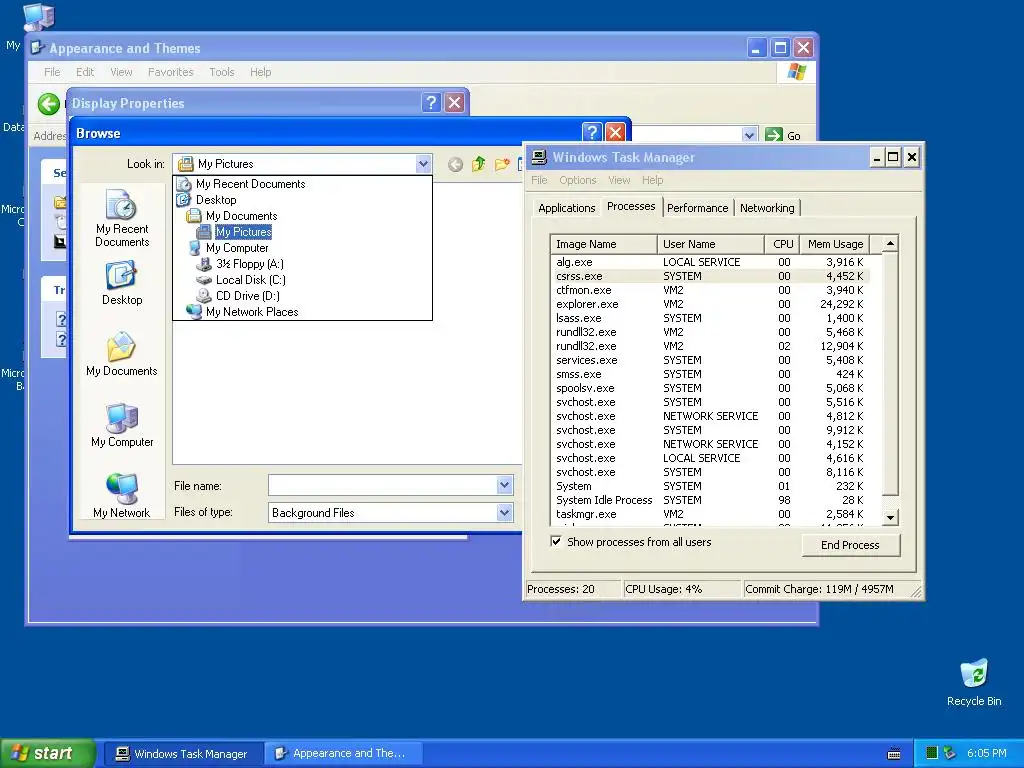Switch to Appearance and Themes taskbar button
The width and height of the screenshot is (1024, 768).
pyautogui.click(x=342, y=754)
